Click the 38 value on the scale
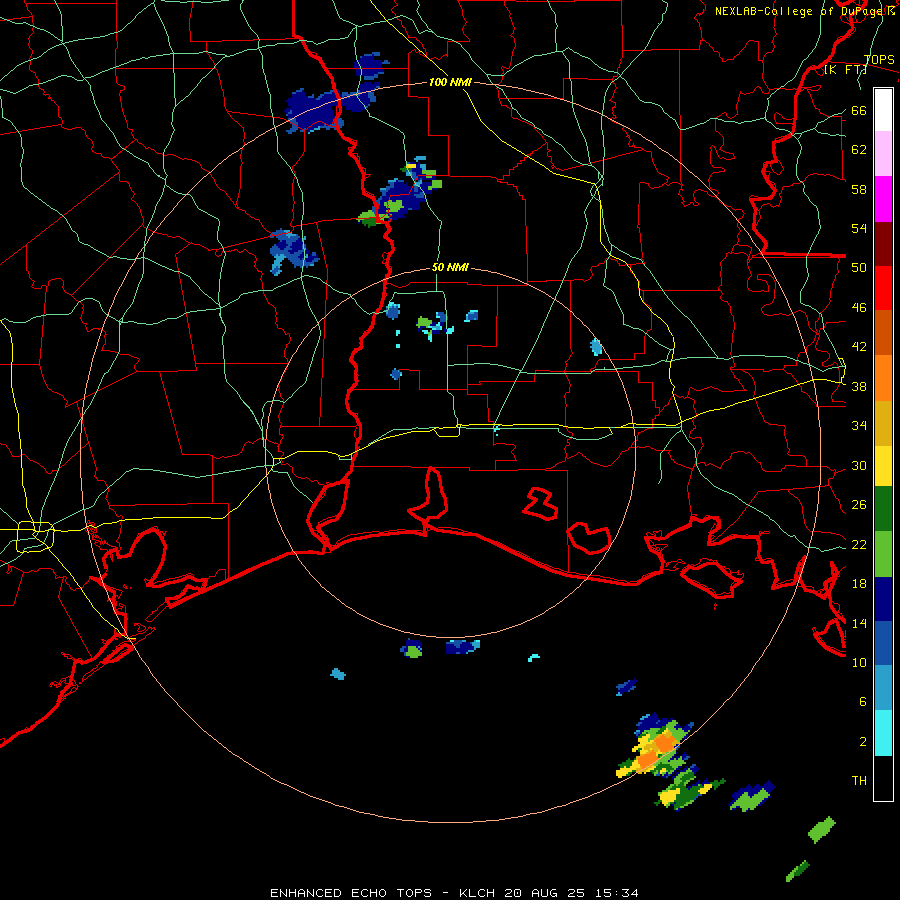 (x=859, y=386)
